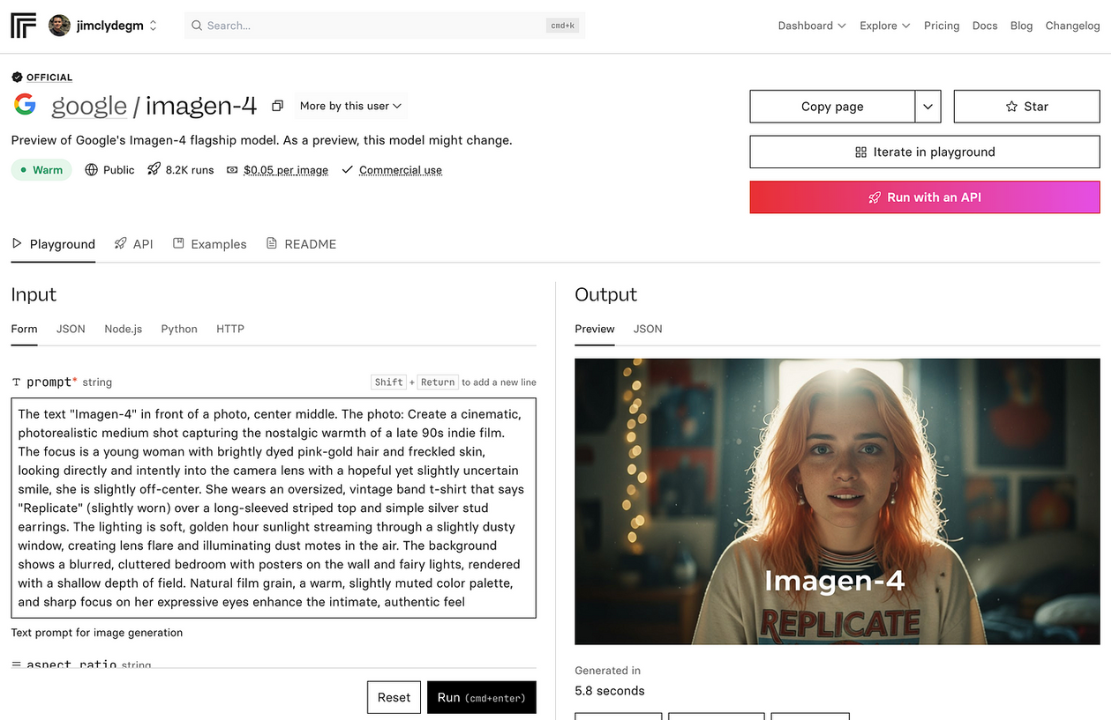Viewport: 1111px width, 720px height.
Task: Switch to the README tab
Action: click(301, 244)
